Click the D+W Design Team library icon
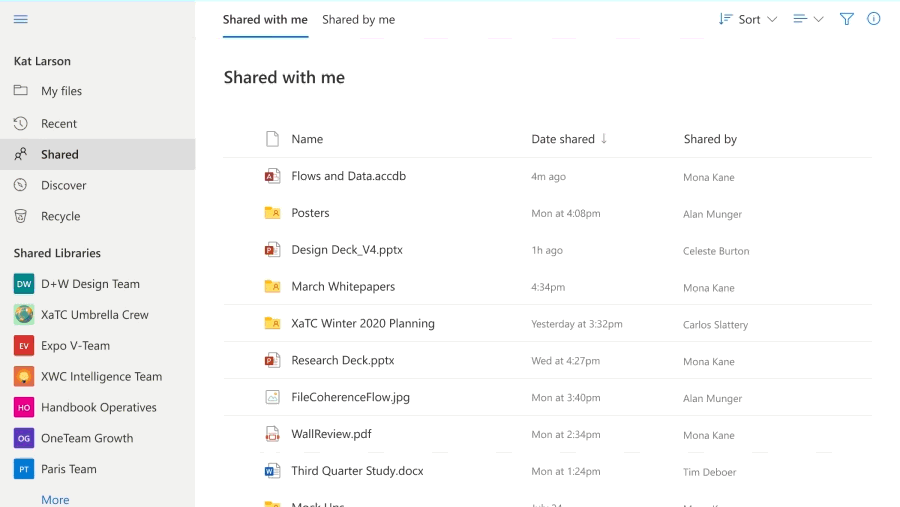The width and height of the screenshot is (900, 507). click(24, 284)
